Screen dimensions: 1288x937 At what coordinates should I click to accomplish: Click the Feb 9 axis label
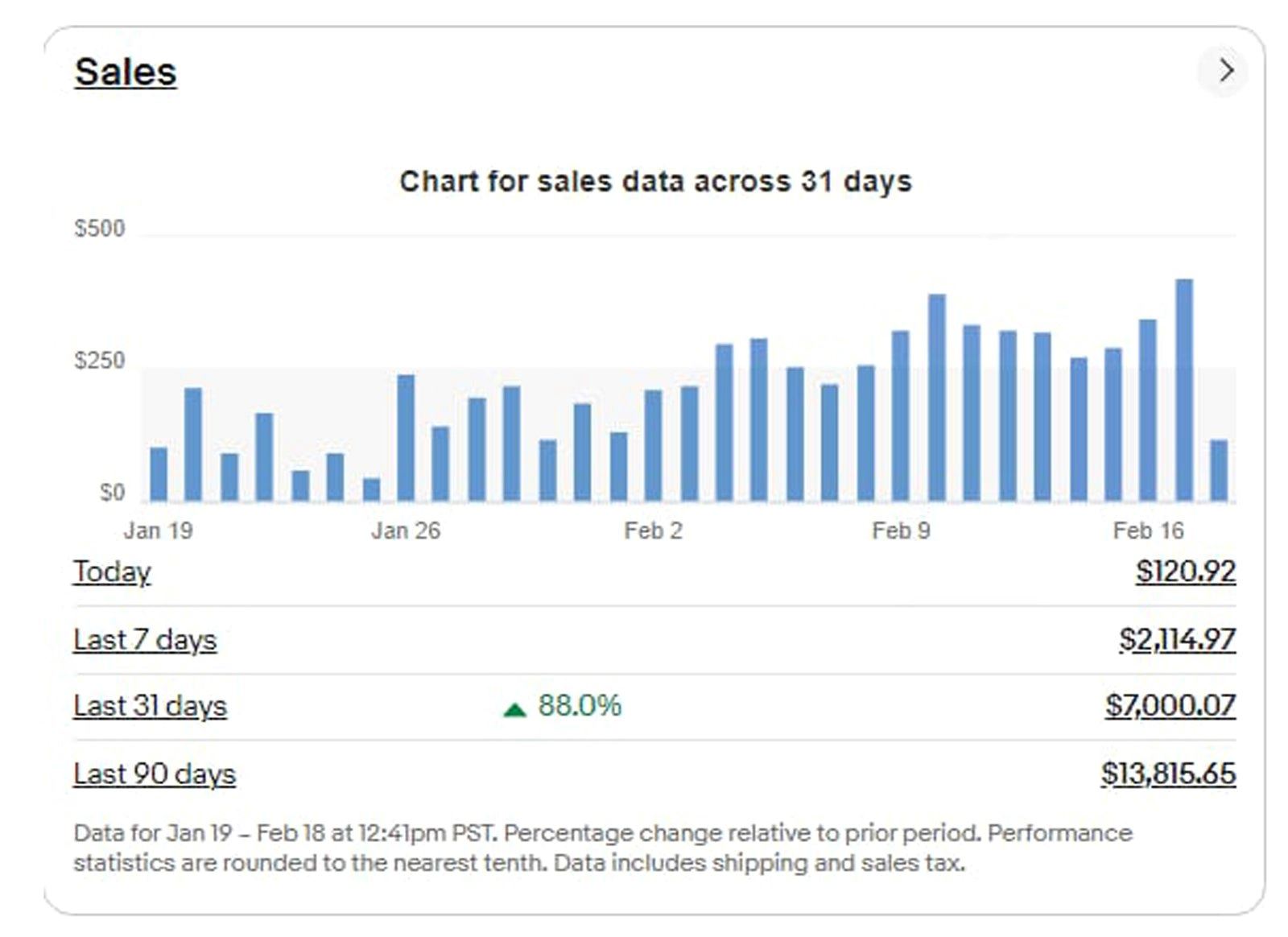pyautogui.click(x=901, y=530)
